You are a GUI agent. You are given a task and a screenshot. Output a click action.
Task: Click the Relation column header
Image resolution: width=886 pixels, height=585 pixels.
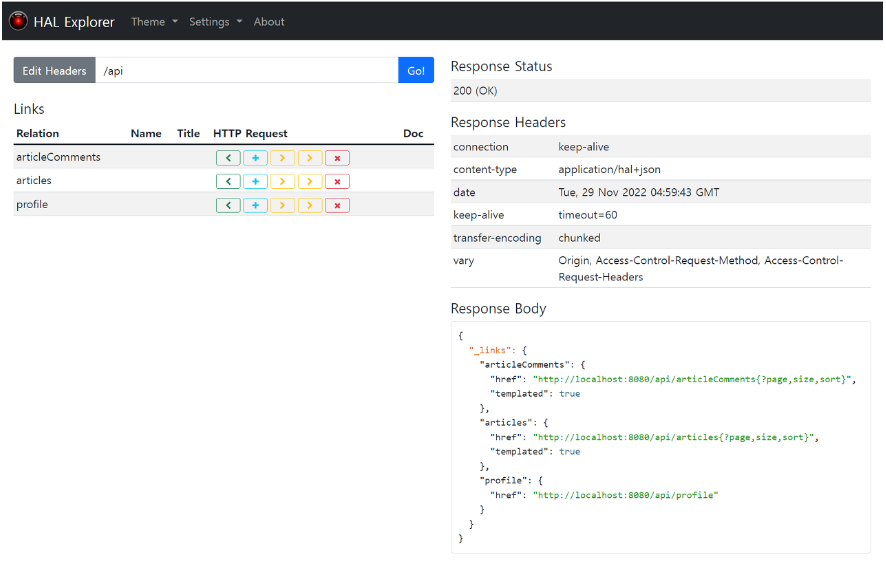[x=37, y=133]
